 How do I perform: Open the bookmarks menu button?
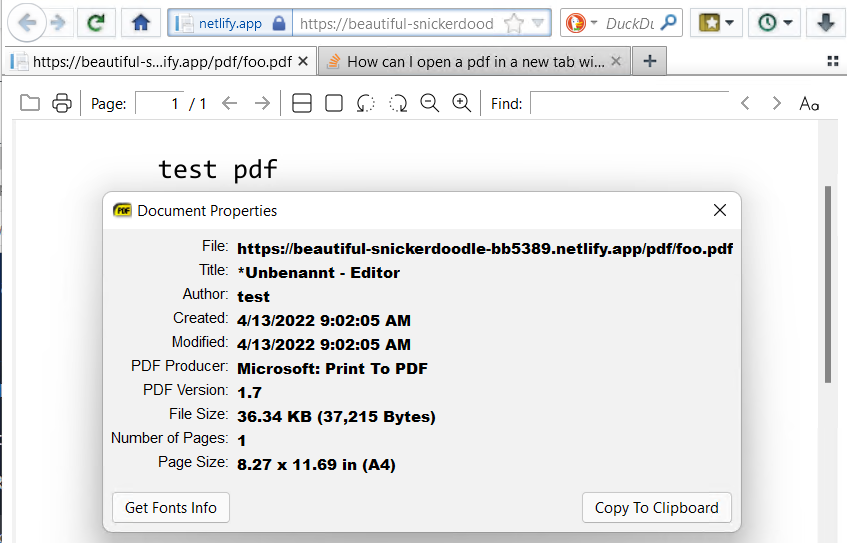[x=716, y=23]
